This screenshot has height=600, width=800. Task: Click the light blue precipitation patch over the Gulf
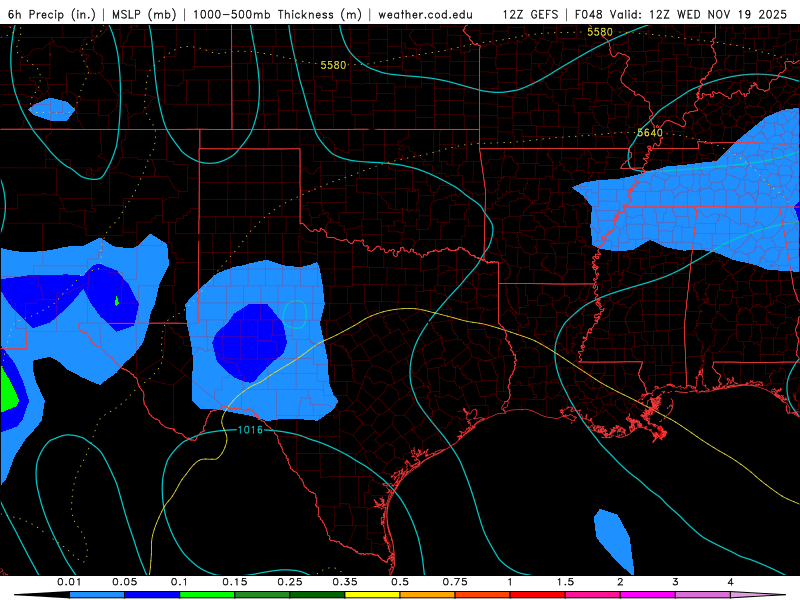[614, 541]
